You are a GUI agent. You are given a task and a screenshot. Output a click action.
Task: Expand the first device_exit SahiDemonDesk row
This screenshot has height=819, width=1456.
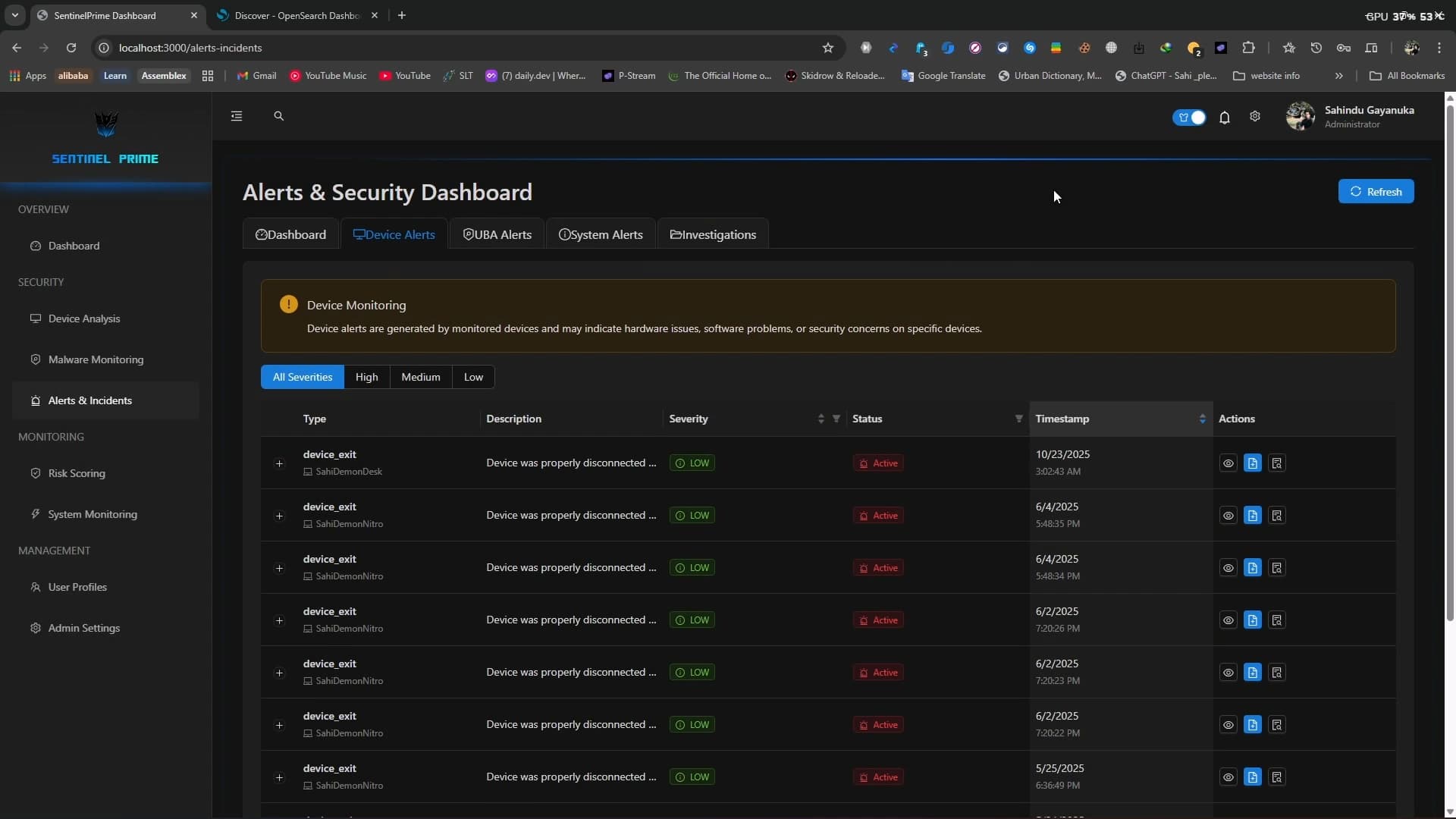(279, 463)
